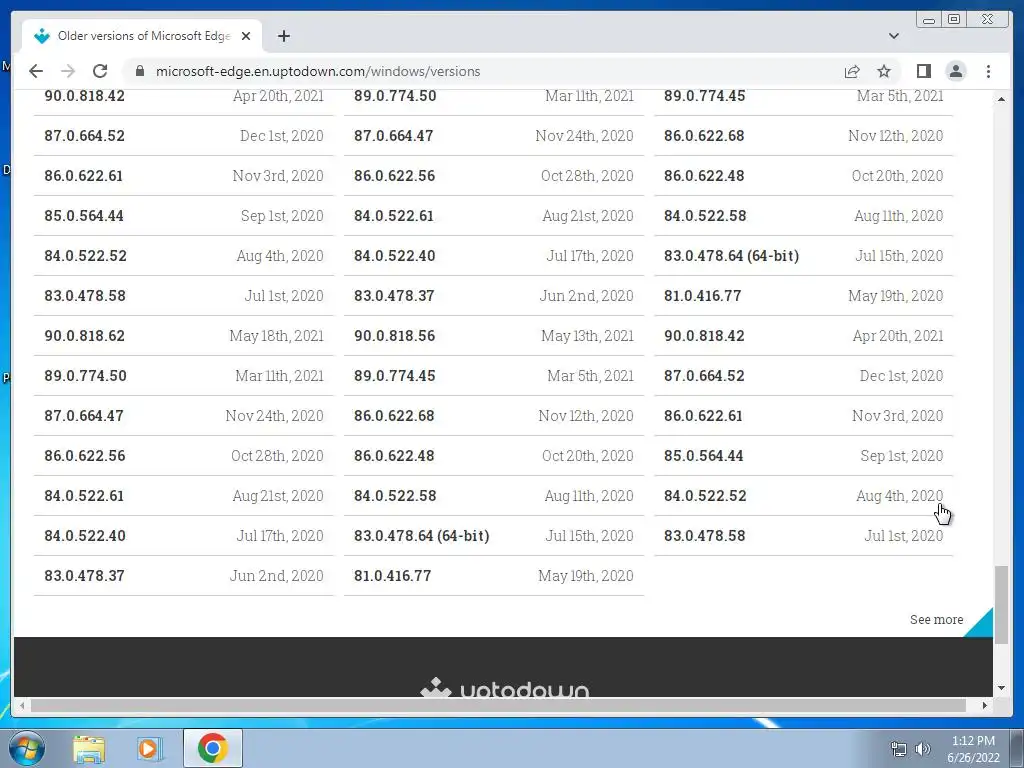Open version 86.0.622.61 dated Nov 3rd, 2020 in right column
The width and height of the screenshot is (1024, 768).
coord(803,415)
